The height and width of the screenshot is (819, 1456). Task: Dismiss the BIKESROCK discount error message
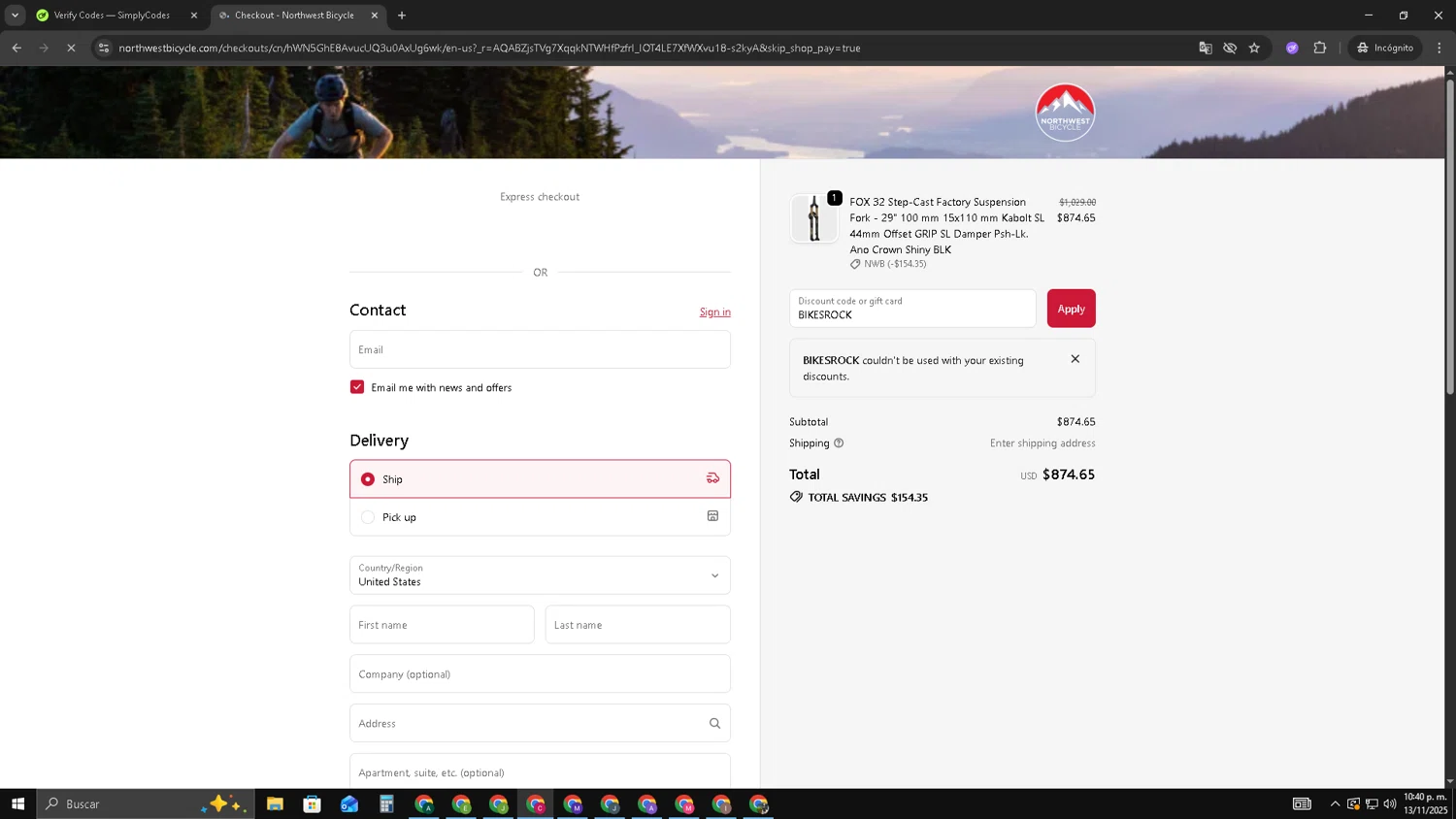[1075, 359]
